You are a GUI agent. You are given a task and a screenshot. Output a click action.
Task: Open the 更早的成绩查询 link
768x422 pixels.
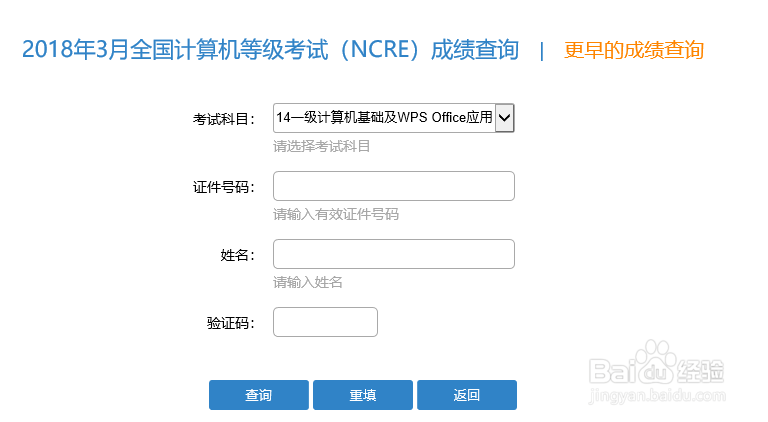(x=634, y=50)
